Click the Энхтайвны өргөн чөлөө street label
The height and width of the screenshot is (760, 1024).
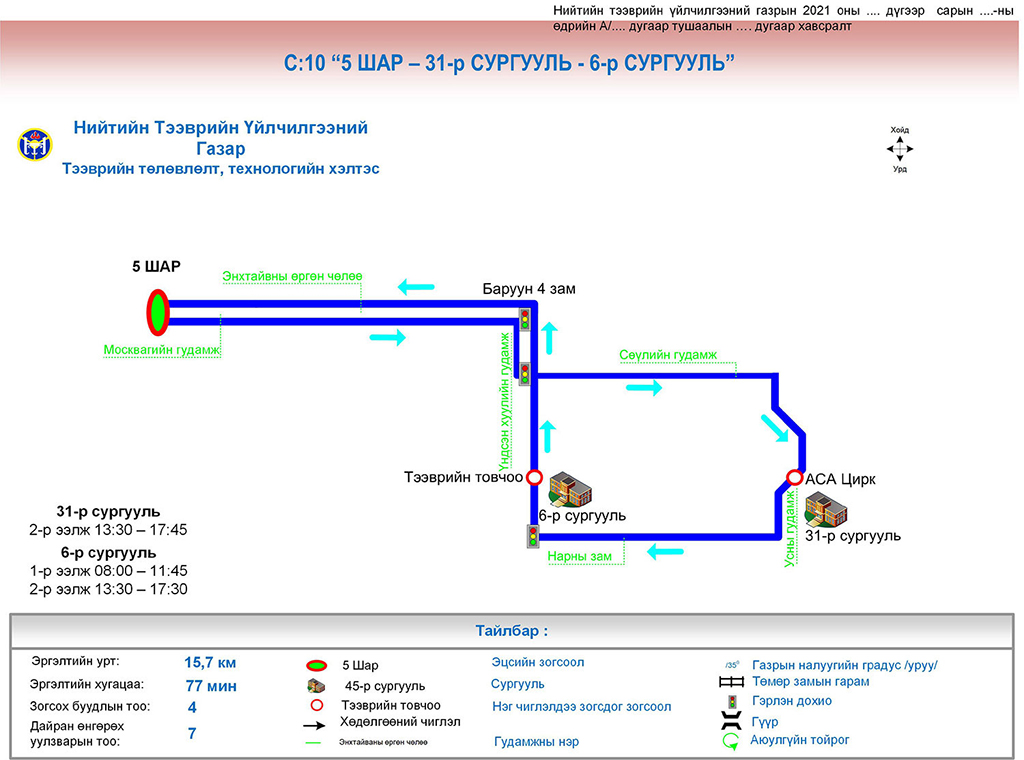pos(292,276)
